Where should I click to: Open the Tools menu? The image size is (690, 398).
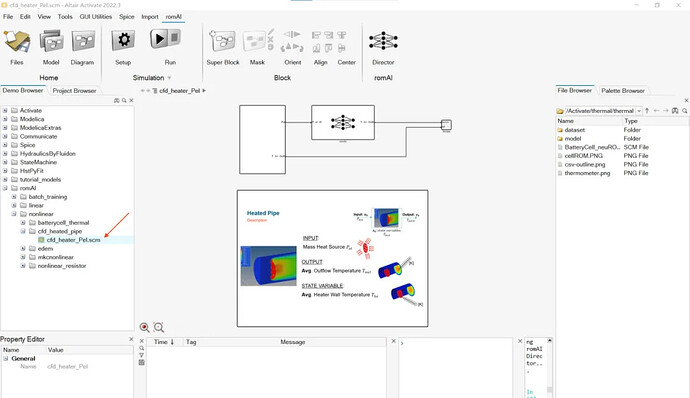tap(65, 17)
